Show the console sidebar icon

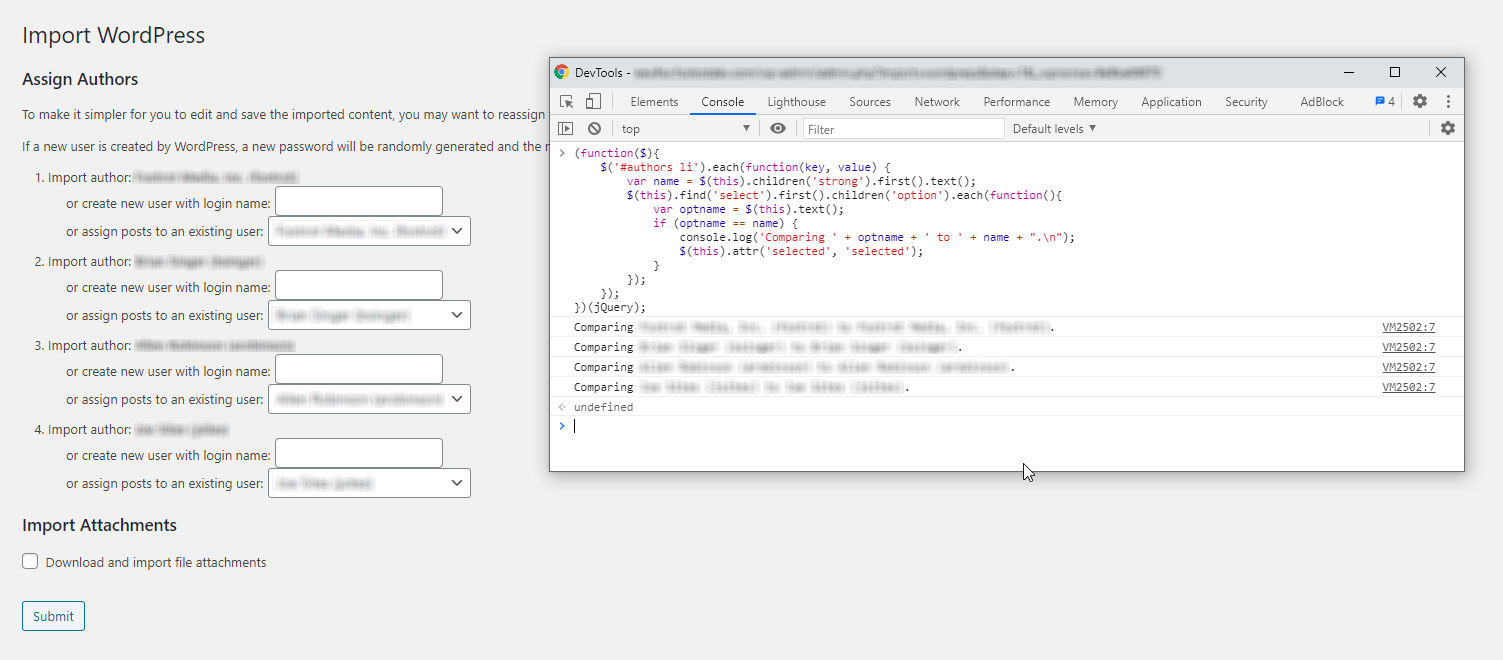point(566,128)
